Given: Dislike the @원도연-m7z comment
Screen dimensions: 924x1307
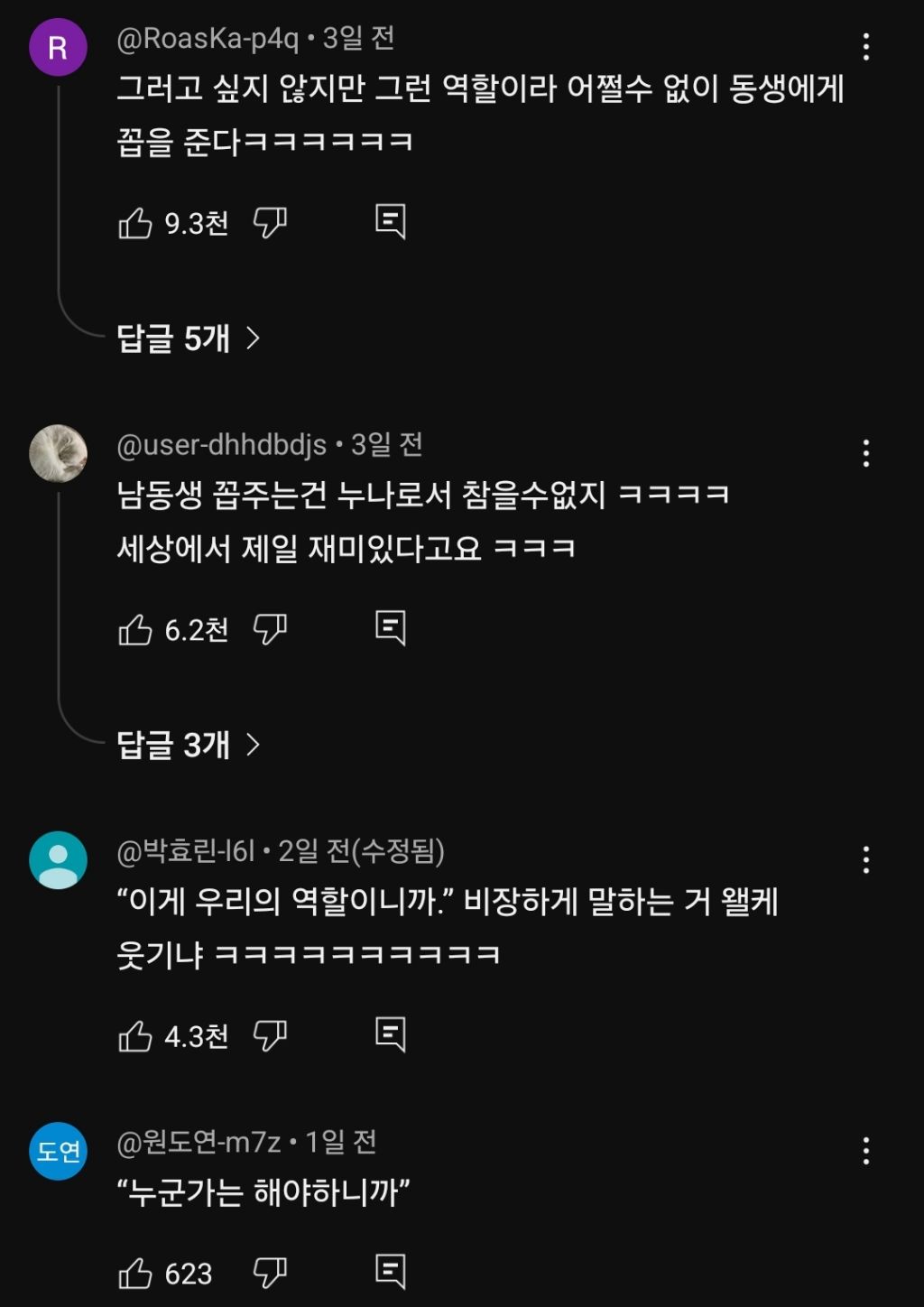Looking at the screenshot, I should point(270,1274).
